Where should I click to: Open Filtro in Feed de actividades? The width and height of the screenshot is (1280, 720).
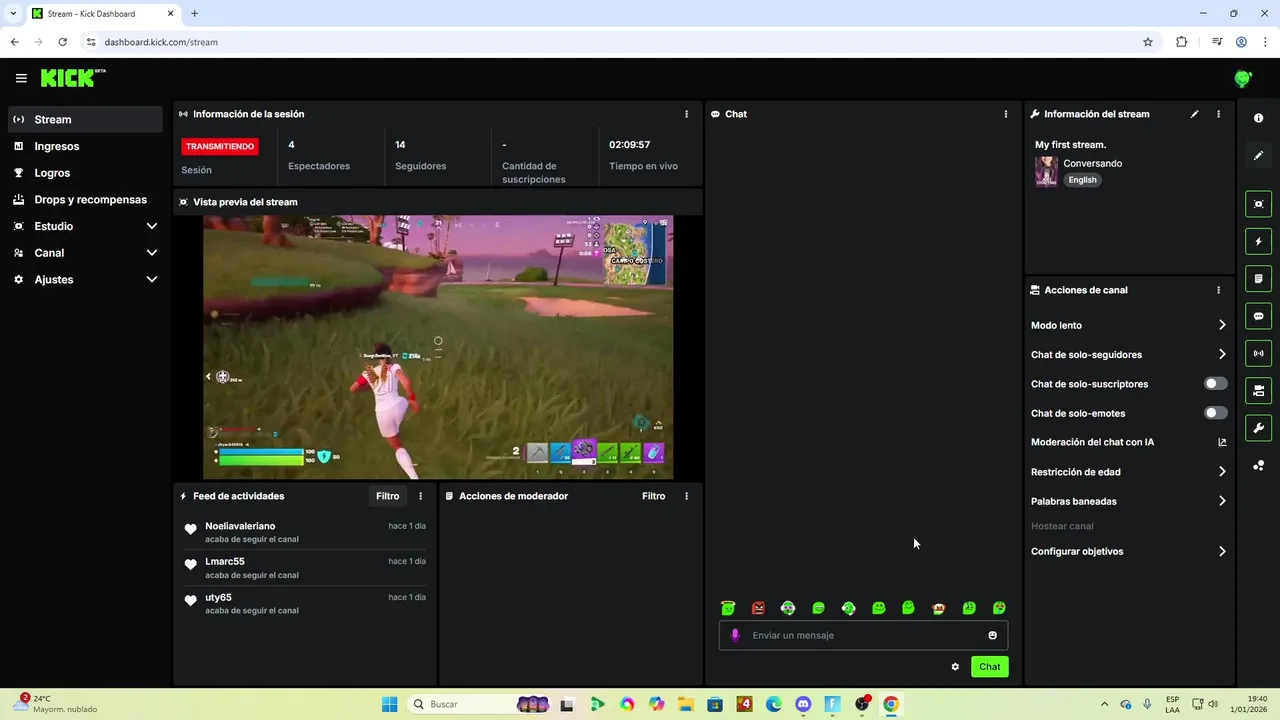point(387,496)
